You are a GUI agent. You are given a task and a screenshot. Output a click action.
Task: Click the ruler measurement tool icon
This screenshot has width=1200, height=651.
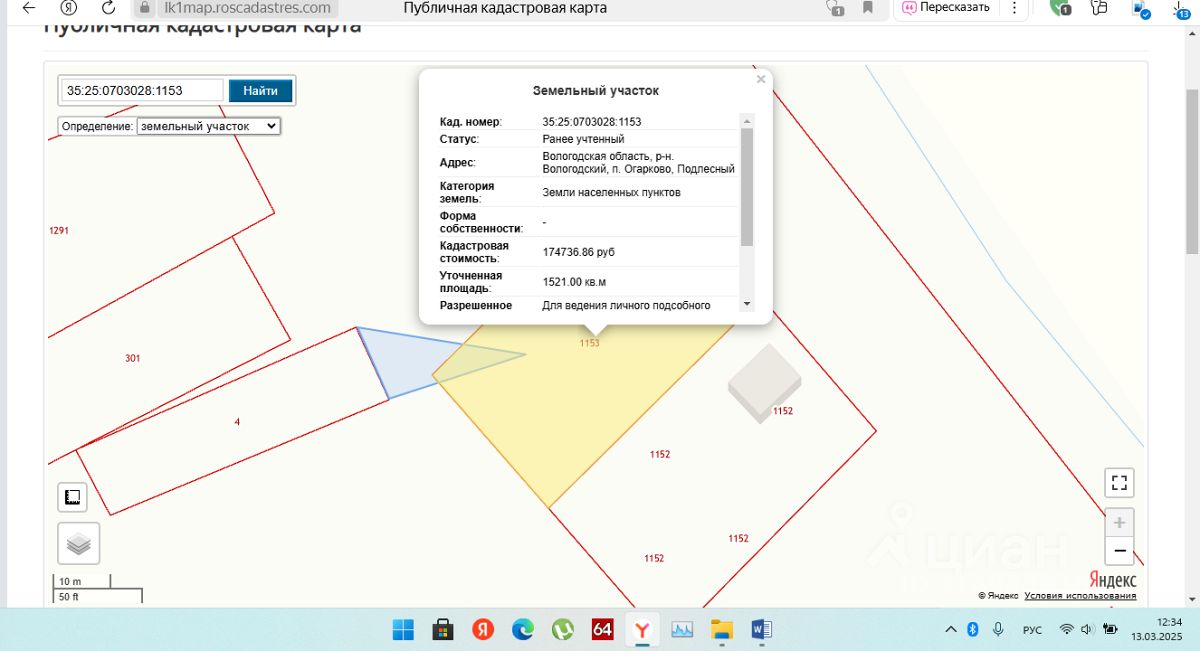[x=72, y=497]
